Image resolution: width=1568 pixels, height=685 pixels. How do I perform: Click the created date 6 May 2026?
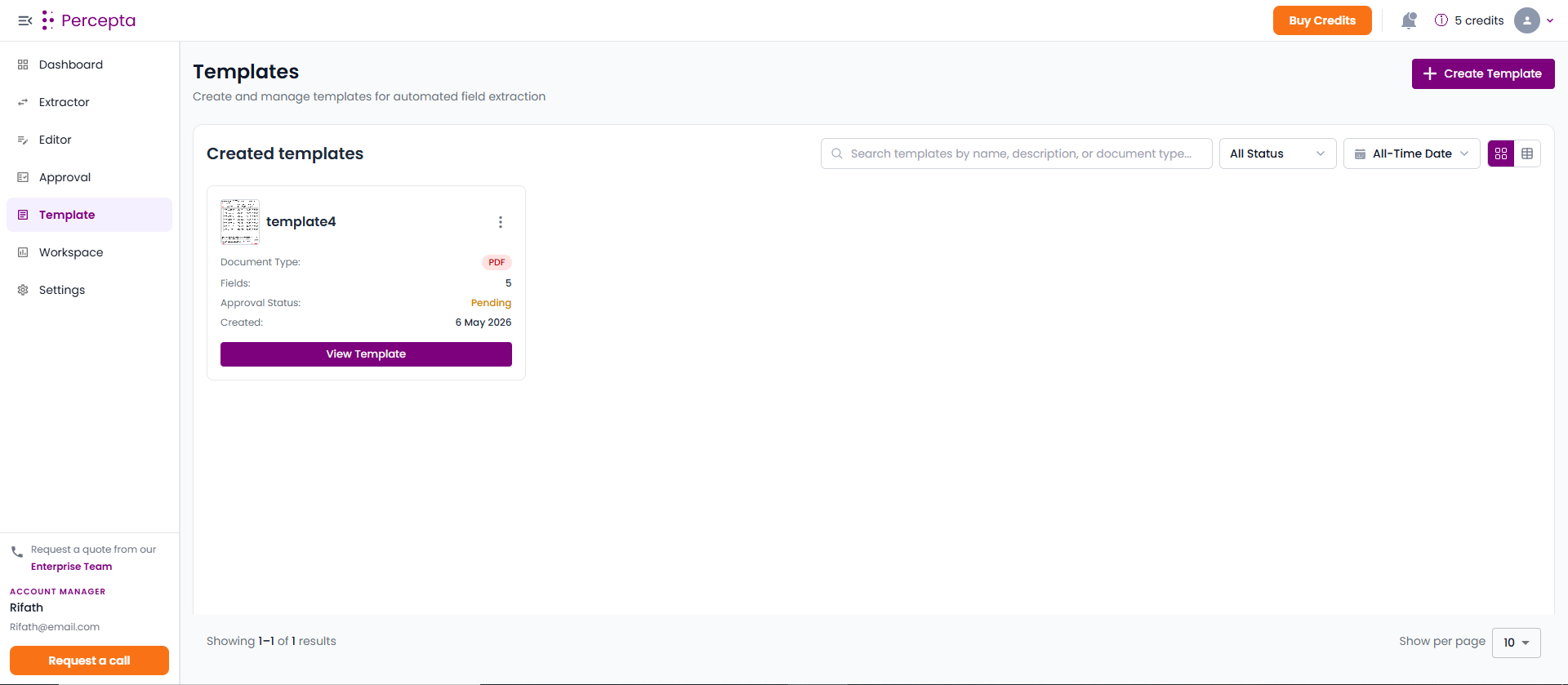[x=483, y=322]
